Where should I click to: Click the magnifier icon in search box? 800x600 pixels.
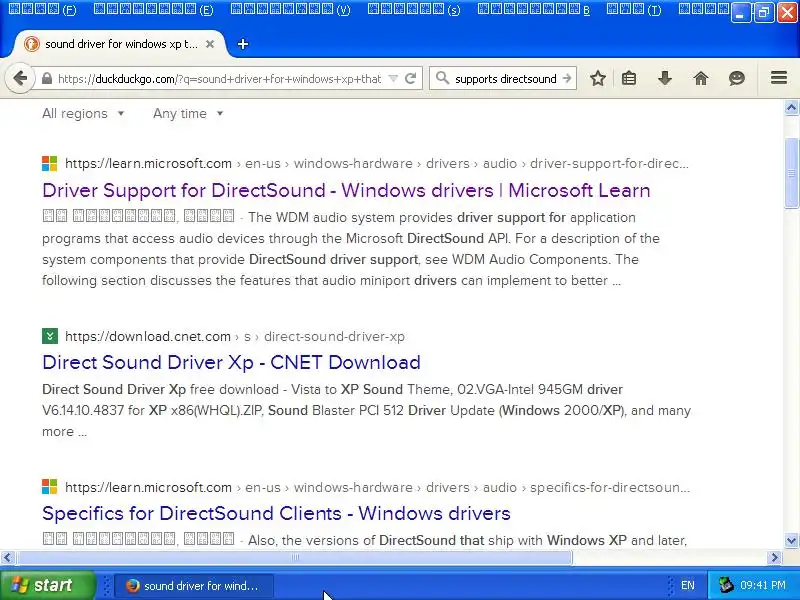[x=442, y=78]
